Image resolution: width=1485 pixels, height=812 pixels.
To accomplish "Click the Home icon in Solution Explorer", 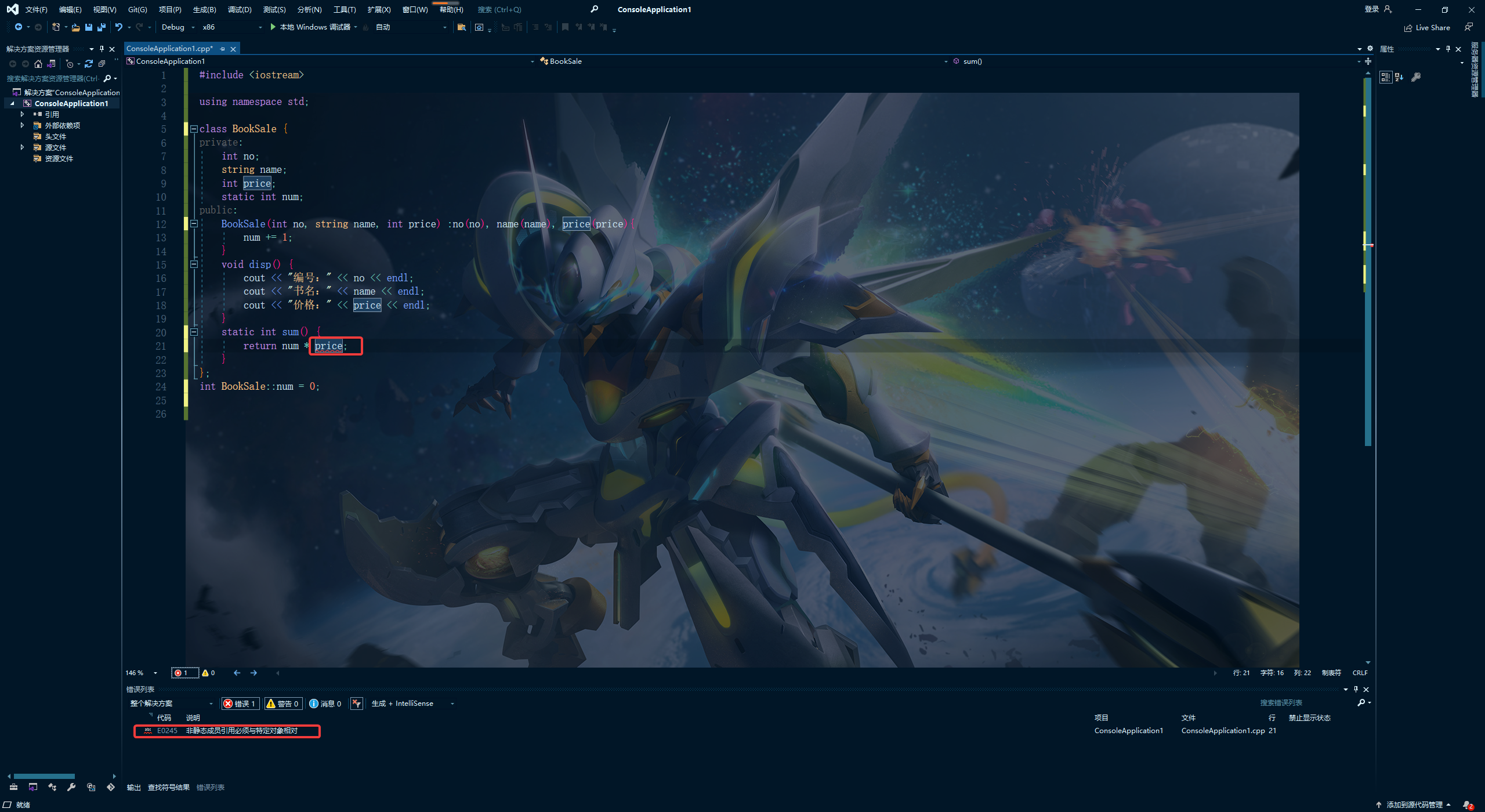I will [38, 64].
